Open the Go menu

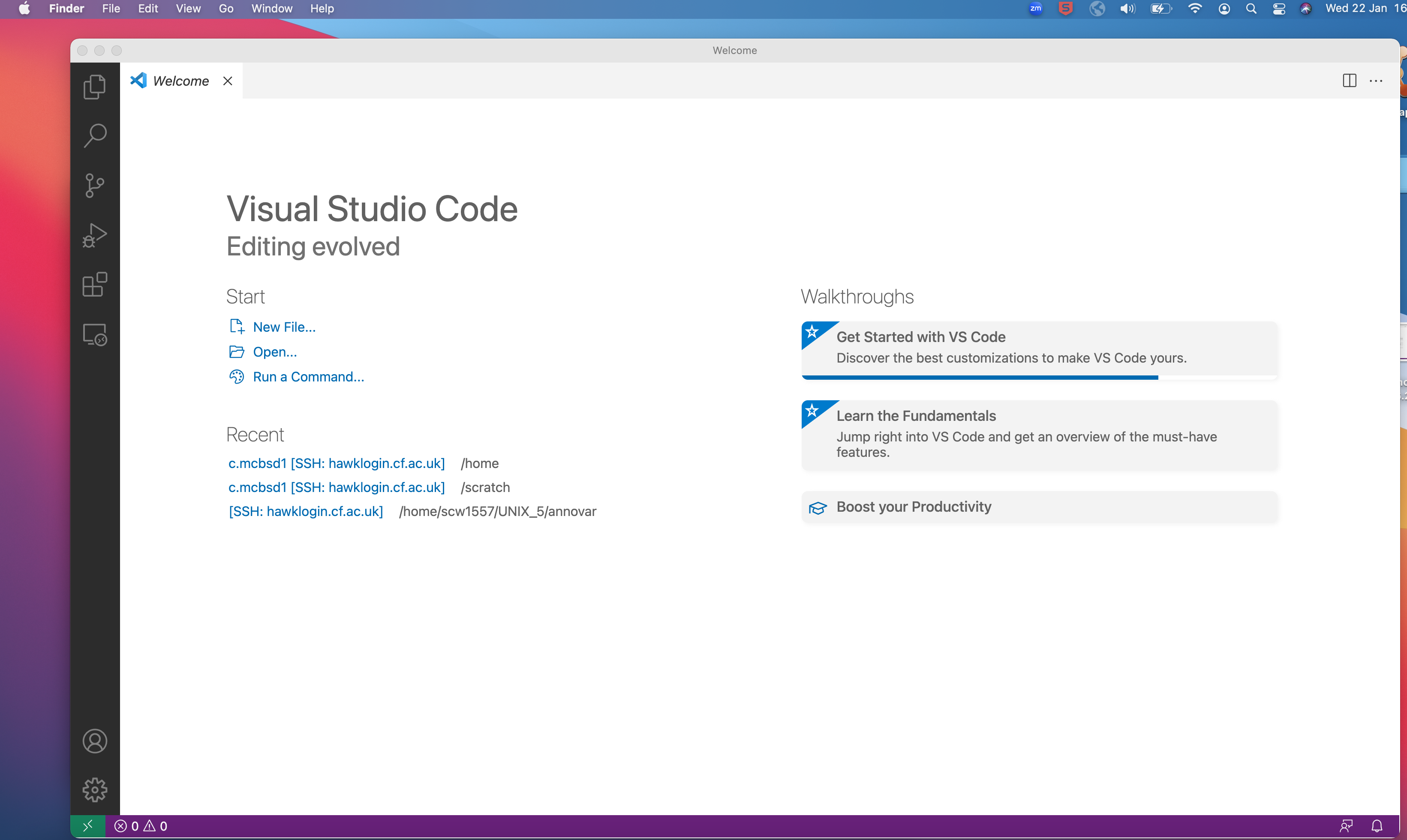pyautogui.click(x=226, y=9)
